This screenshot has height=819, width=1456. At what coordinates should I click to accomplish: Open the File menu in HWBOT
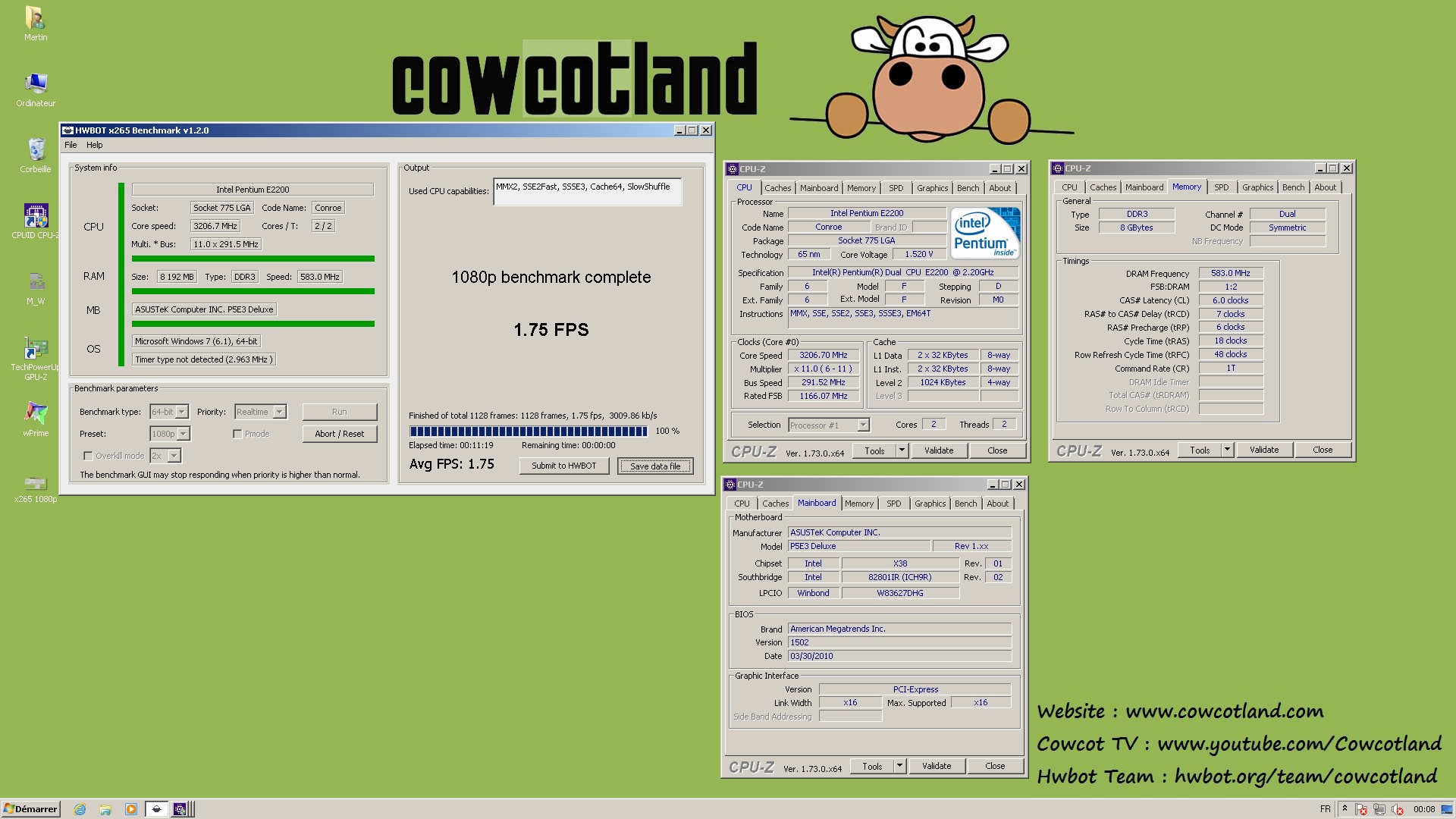(71, 145)
